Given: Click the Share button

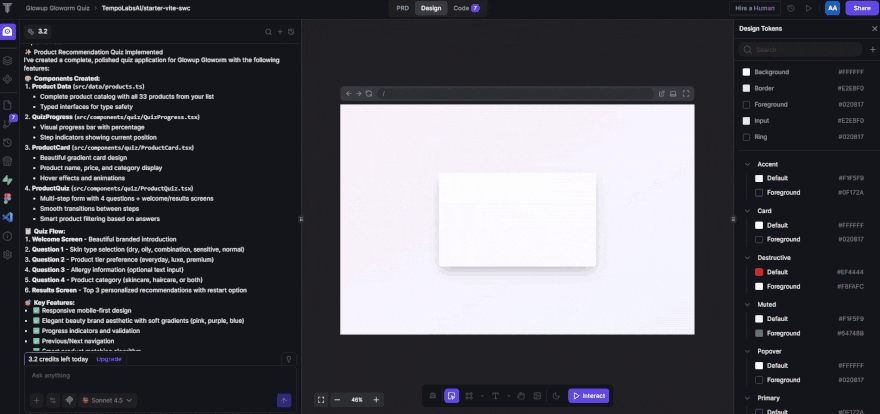Looking at the screenshot, I should 861,8.
